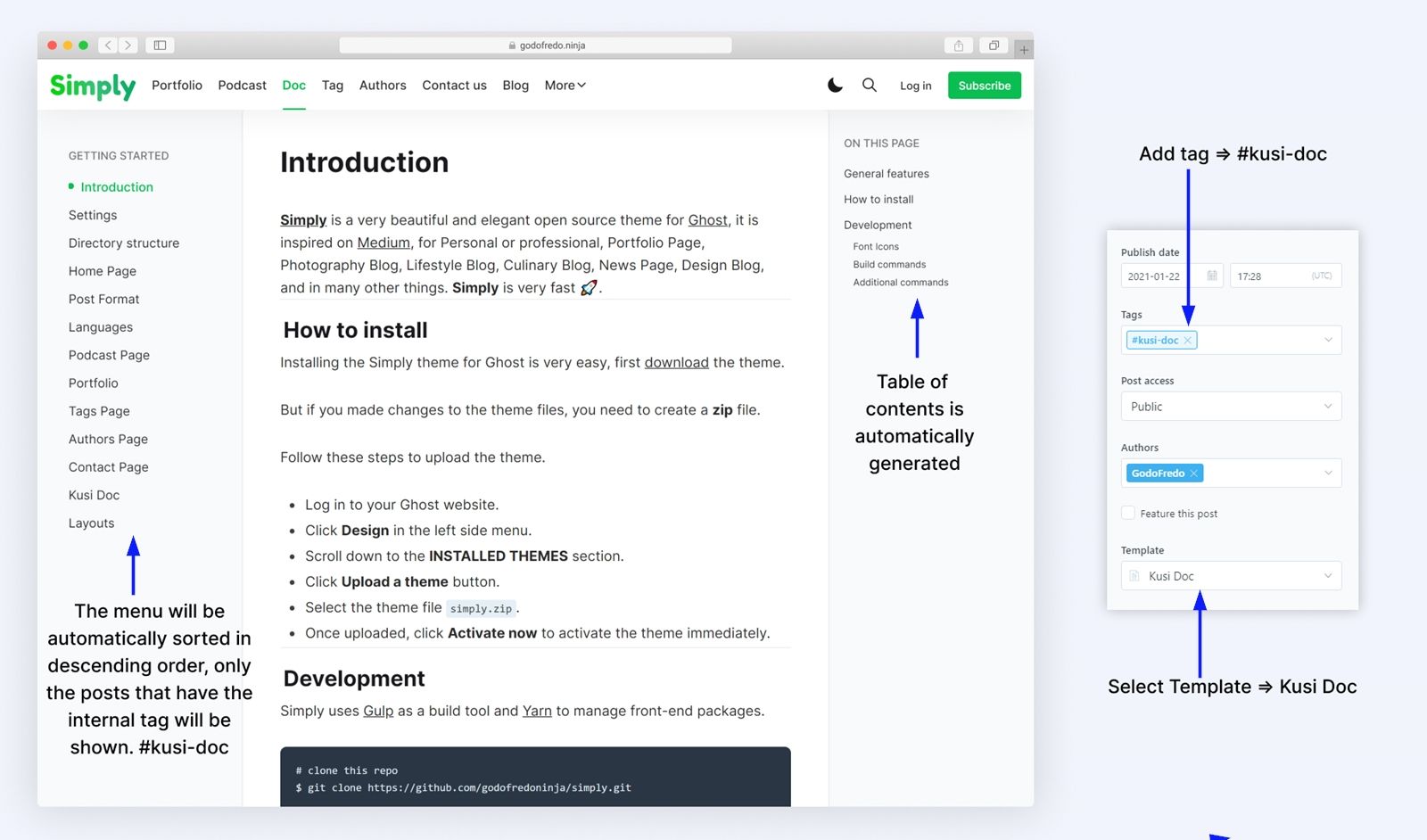
Task: Open Contact Page doc entry
Action: (x=109, y=467)
